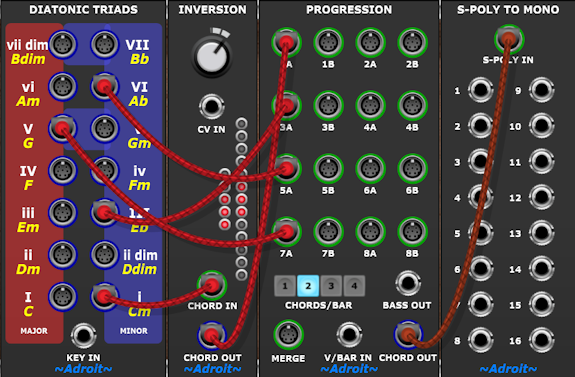575x377 pixels.
Task: Click the i Cm minor socket with cable
Action: coord(105,297)
